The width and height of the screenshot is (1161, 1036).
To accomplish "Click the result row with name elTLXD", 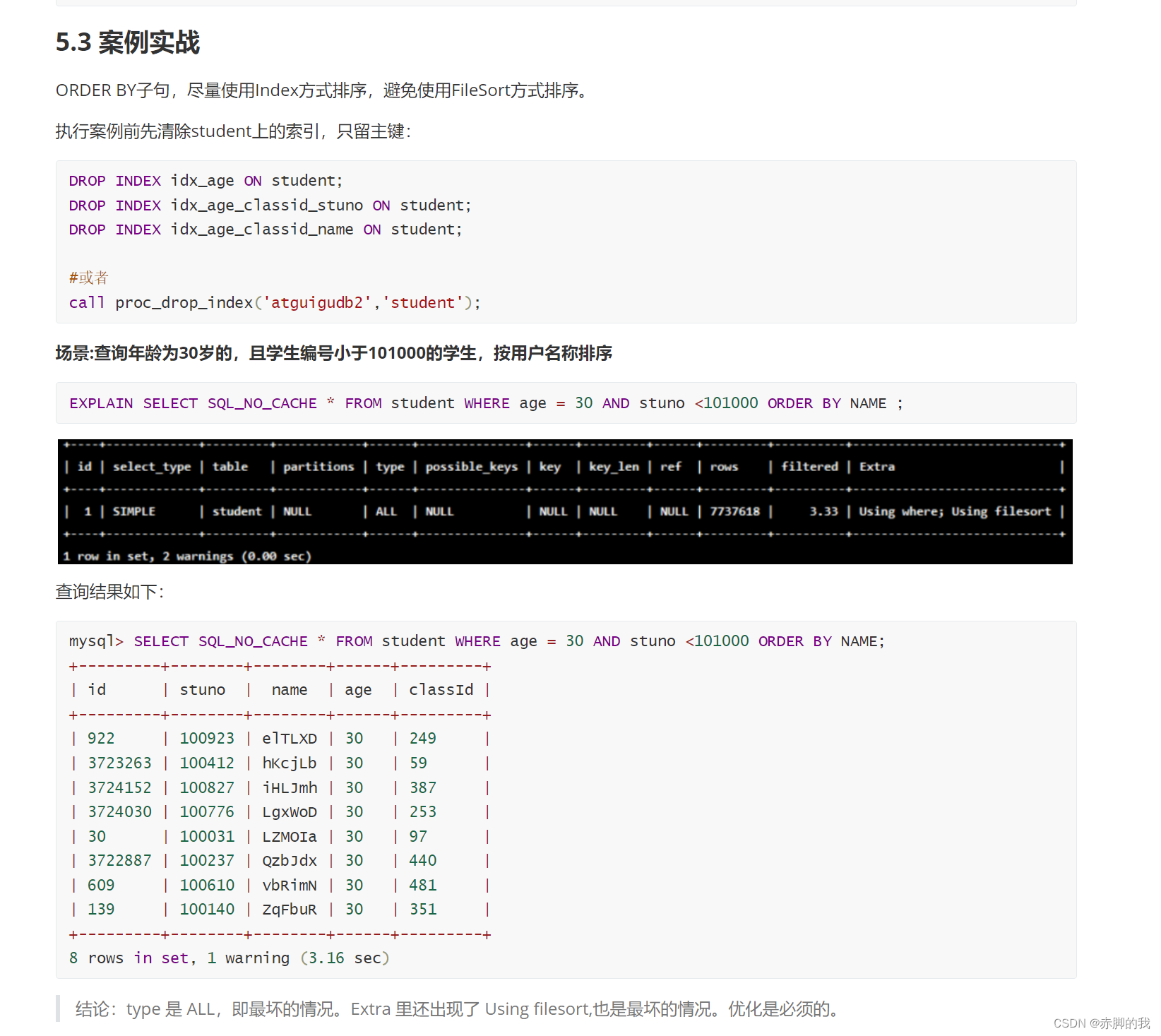I will (280, 739).
